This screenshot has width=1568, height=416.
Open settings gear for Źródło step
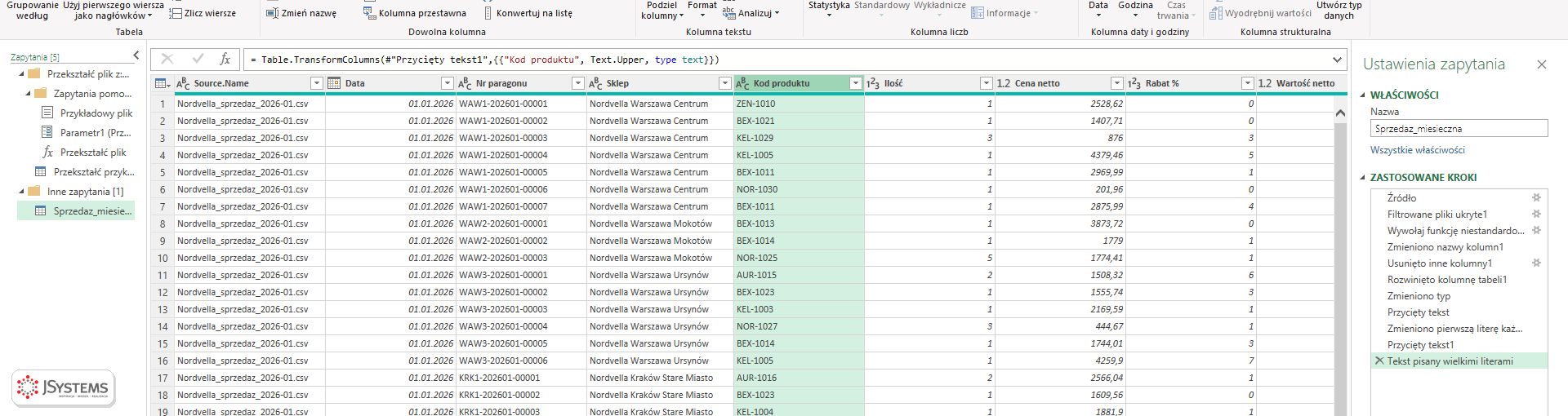(1536, 197)
